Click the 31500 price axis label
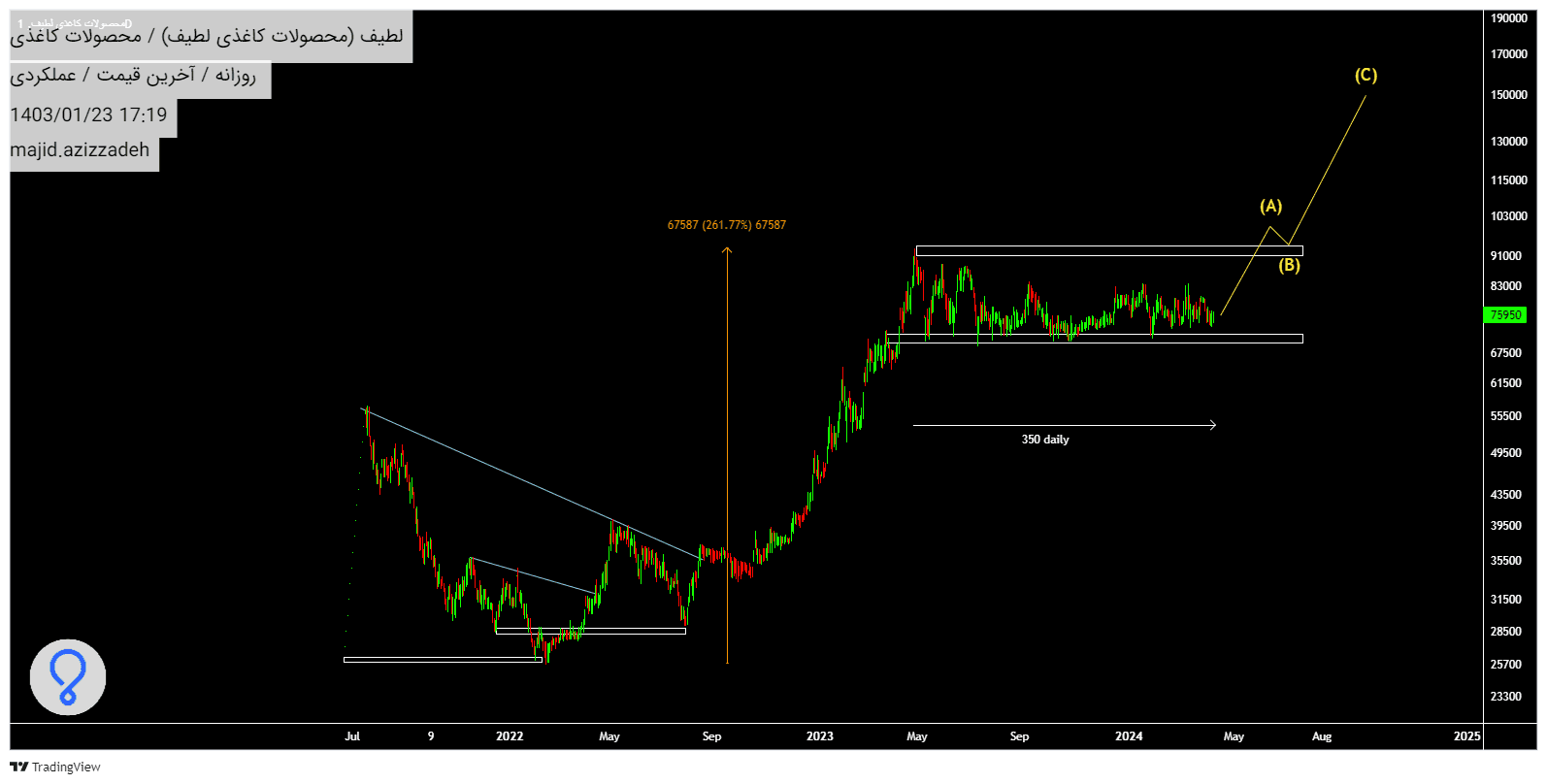Image resolution: width=1547 pixels, height=784 pixels. 1506,600
